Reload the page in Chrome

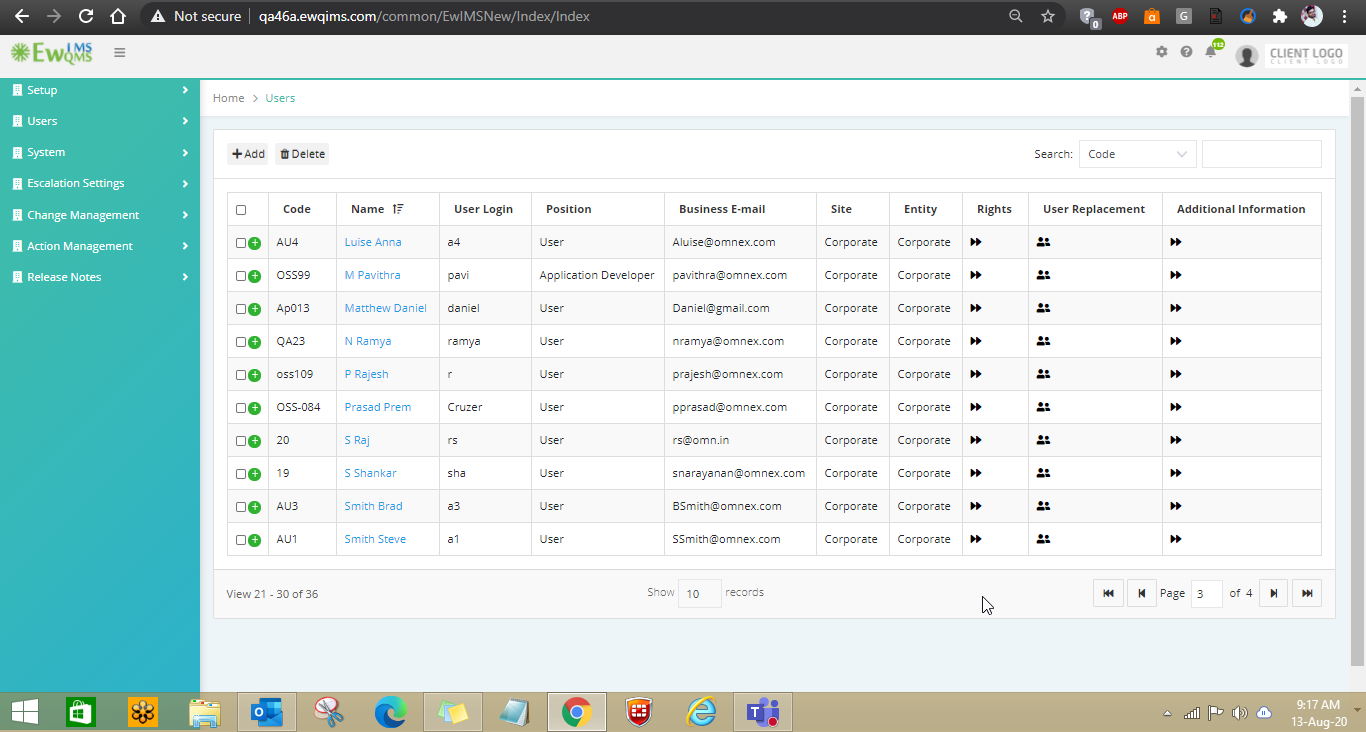click(x=86, y=16)
